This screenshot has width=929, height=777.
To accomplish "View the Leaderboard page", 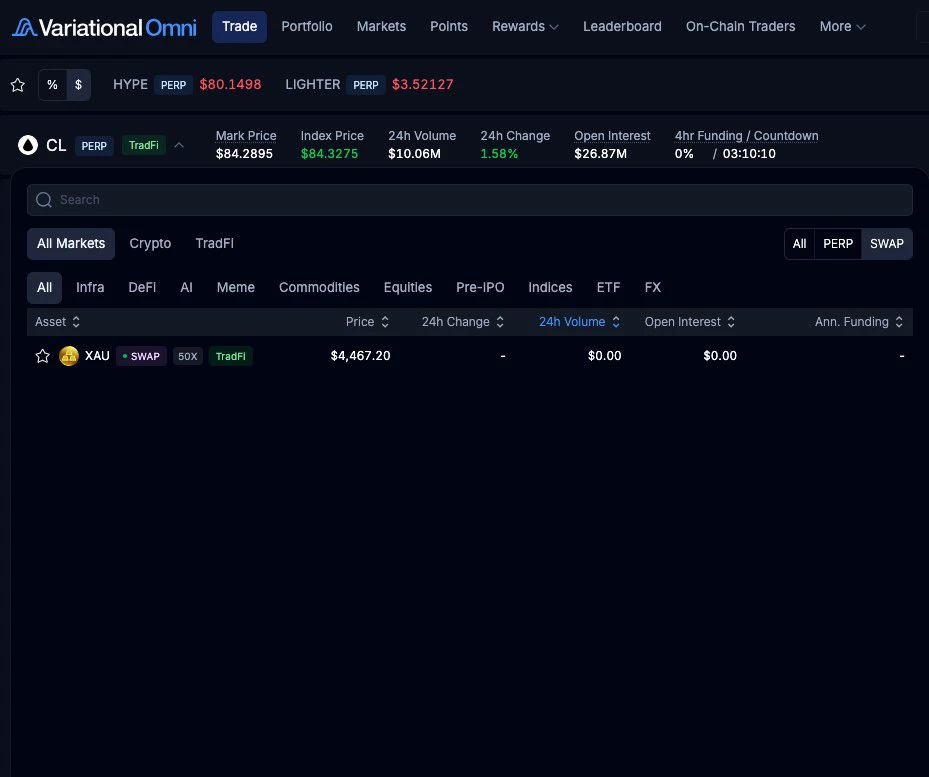I will point(622,27).
